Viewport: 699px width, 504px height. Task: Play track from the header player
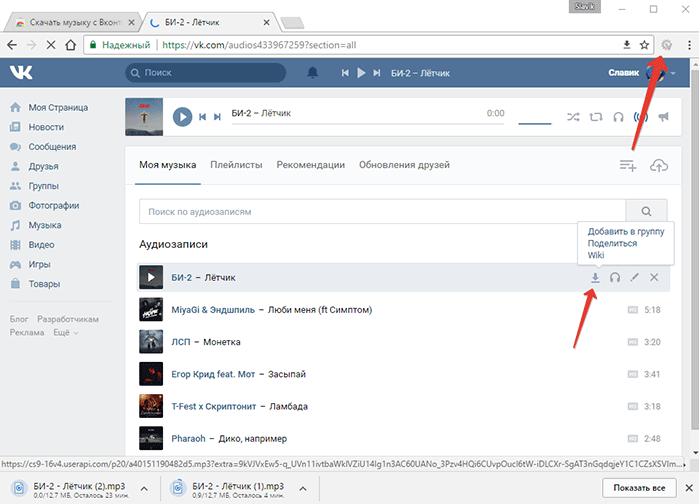point(361,73)
